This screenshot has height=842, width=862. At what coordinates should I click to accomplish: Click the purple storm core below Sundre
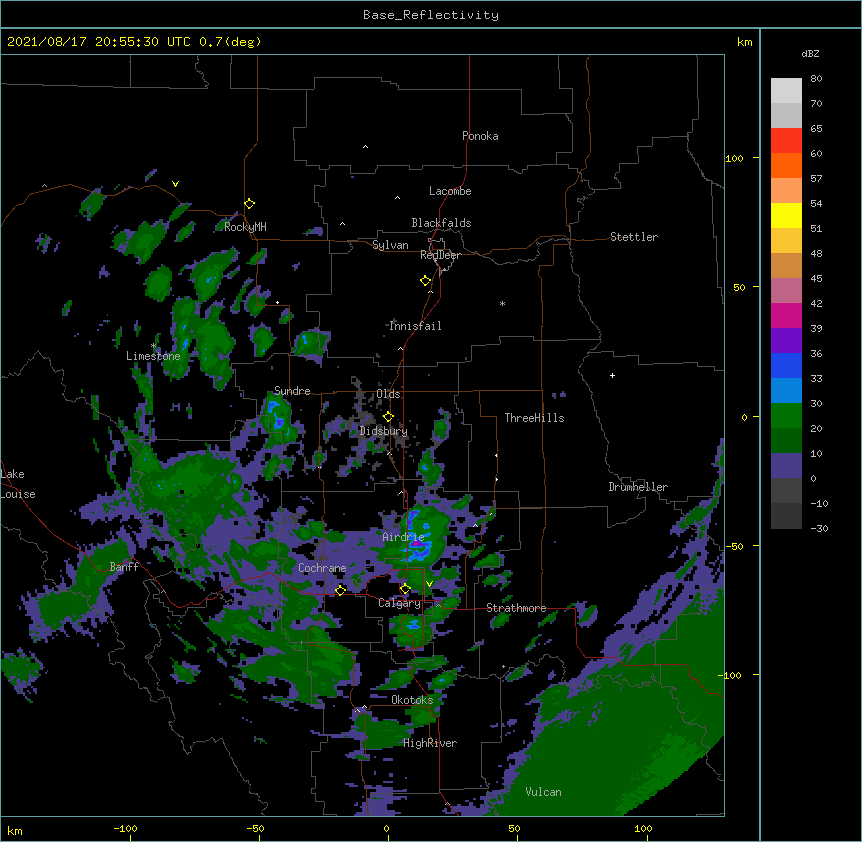click(x=279, y=422)
